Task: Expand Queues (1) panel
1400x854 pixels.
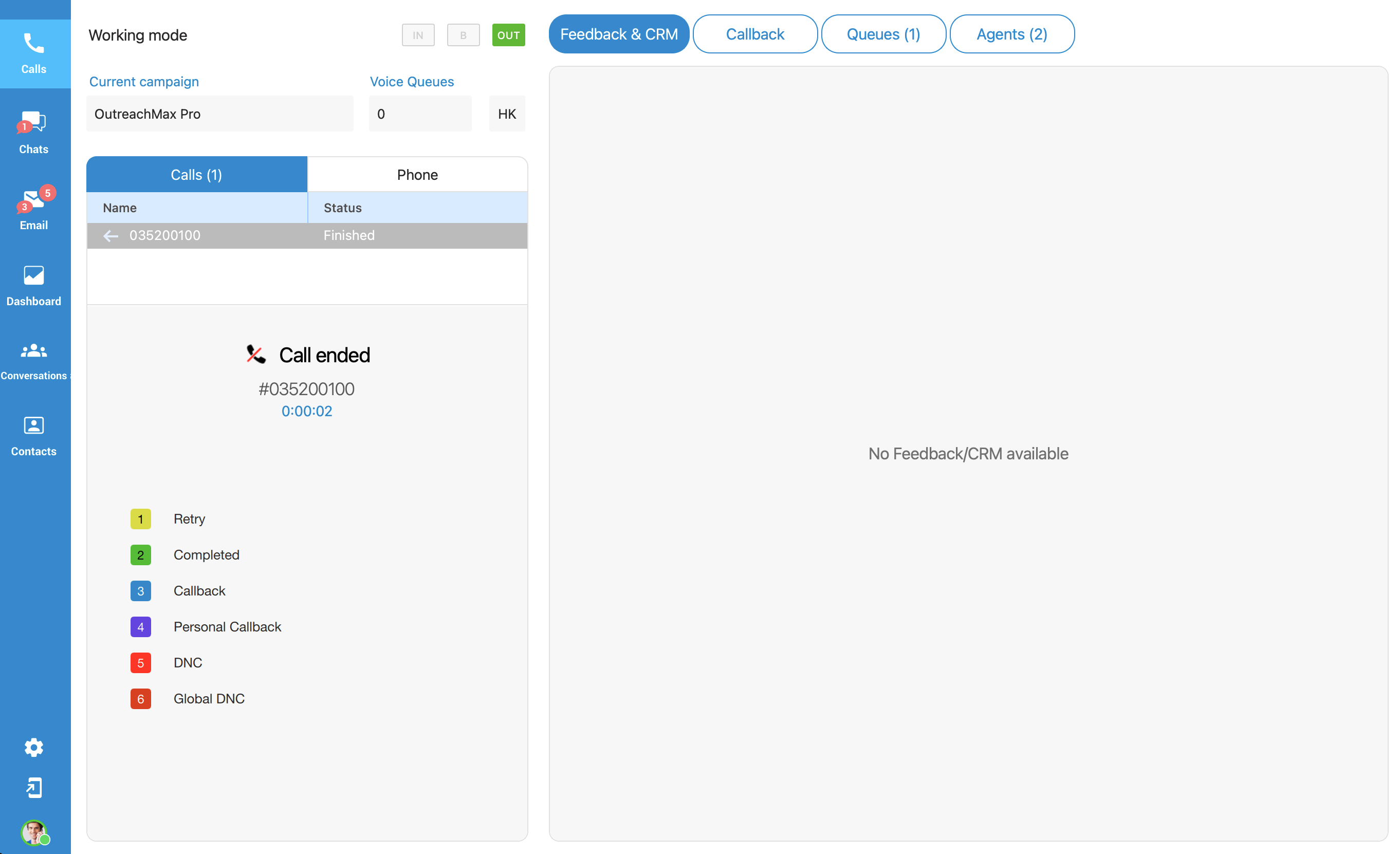Action: pos(881,33)
